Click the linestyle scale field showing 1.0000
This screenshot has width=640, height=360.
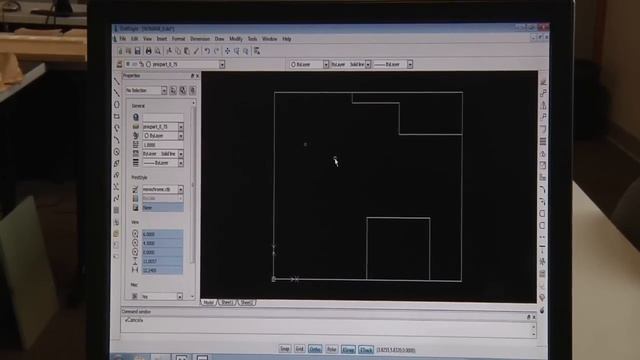point(162,145)
